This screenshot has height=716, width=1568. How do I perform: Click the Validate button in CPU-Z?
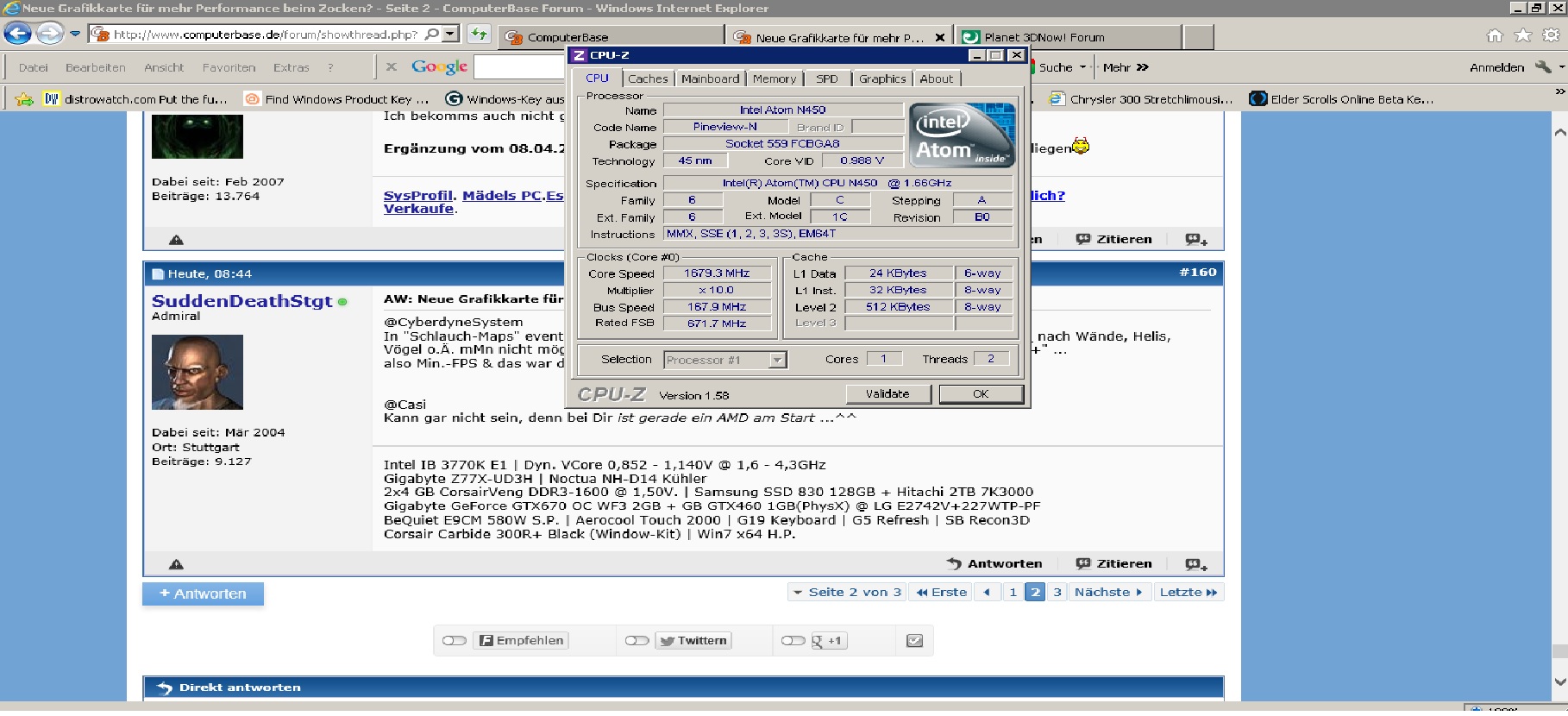[887, 393]
